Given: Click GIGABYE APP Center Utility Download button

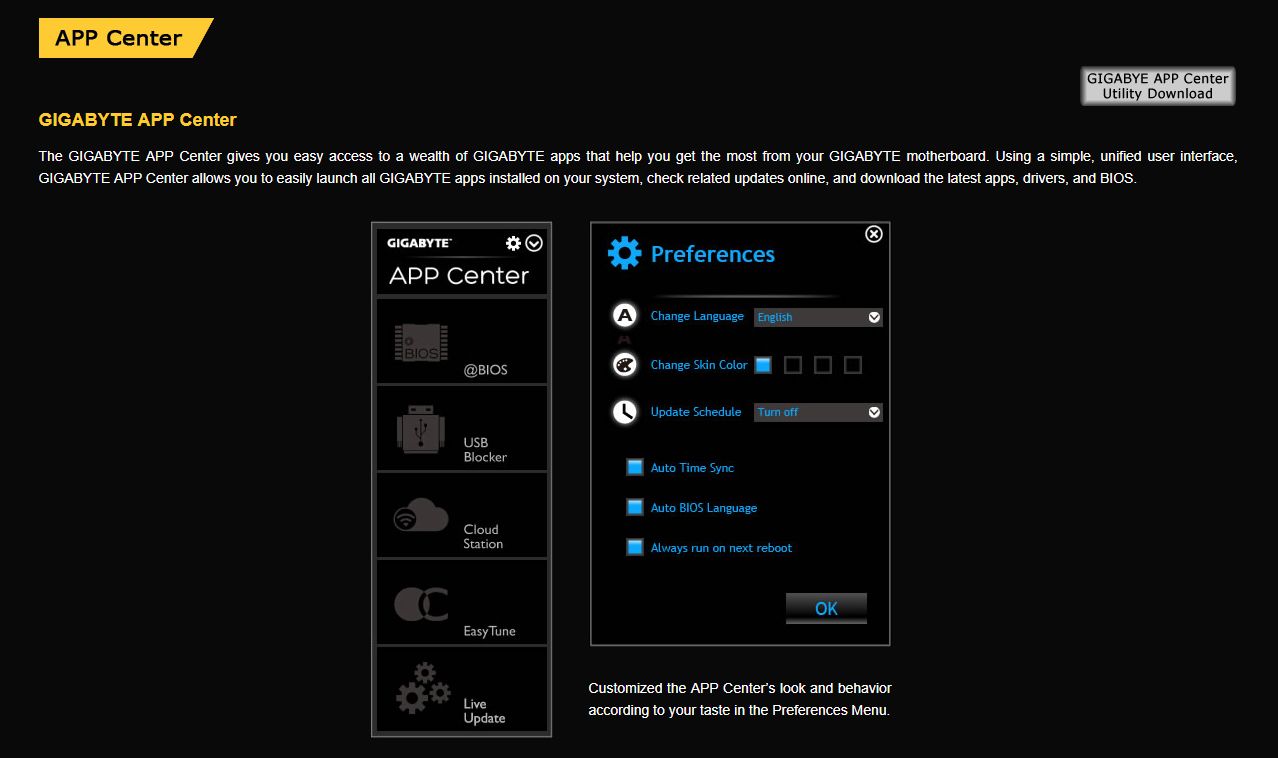Looking at the screenshot, I should click(1158, 86).
